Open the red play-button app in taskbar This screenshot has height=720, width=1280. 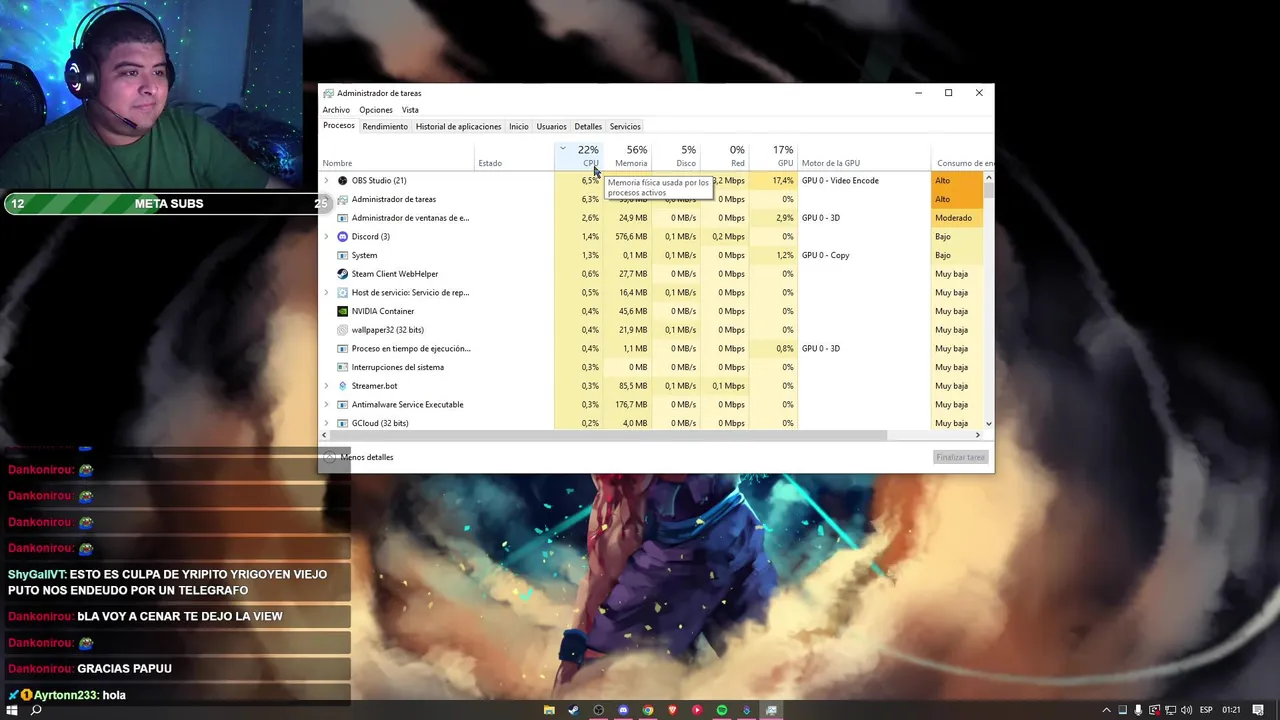[697, 710]
